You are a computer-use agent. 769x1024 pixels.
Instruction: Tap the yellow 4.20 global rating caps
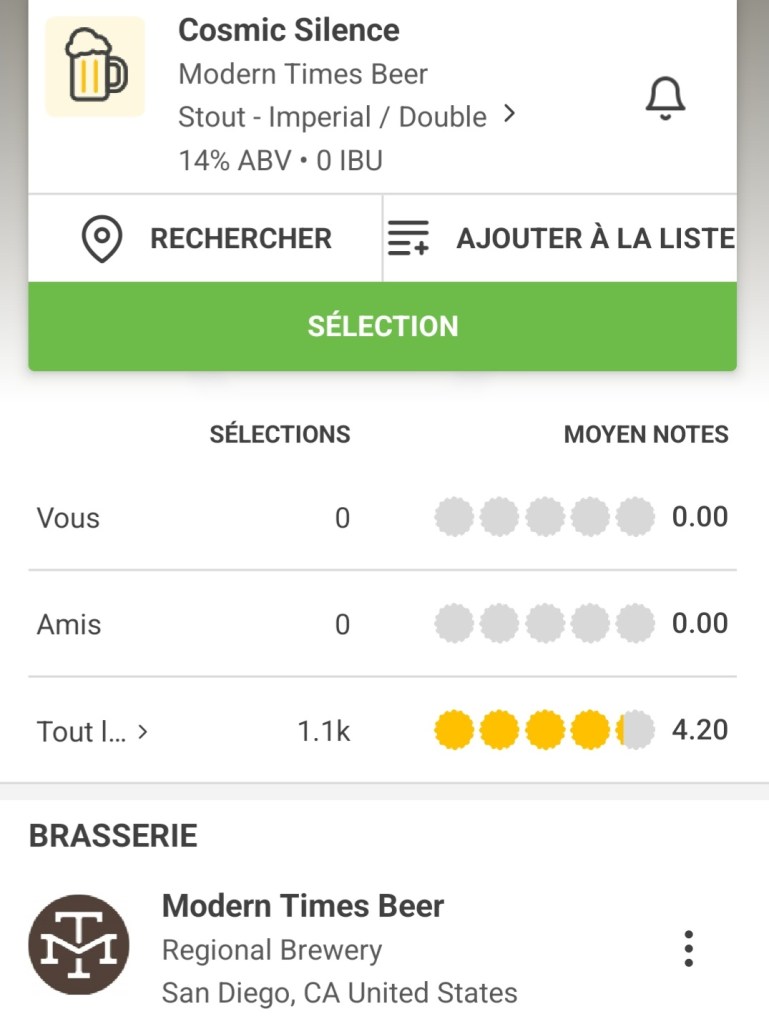544,731
